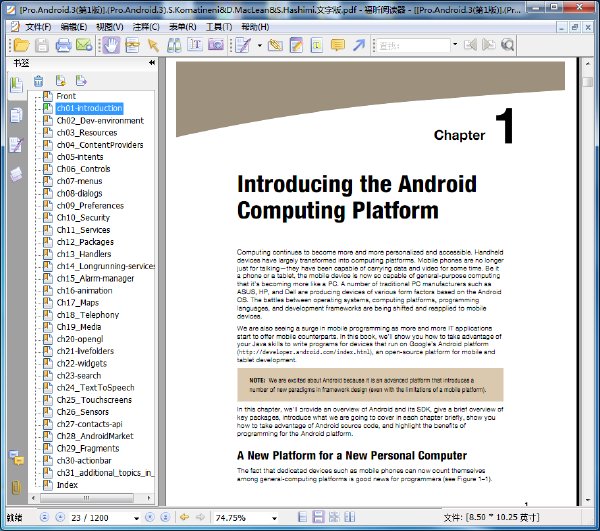Open the Ch17_Maps bookmark
Image resolution: width=600 pixels, height=531 pixels.
coord(78,303)
